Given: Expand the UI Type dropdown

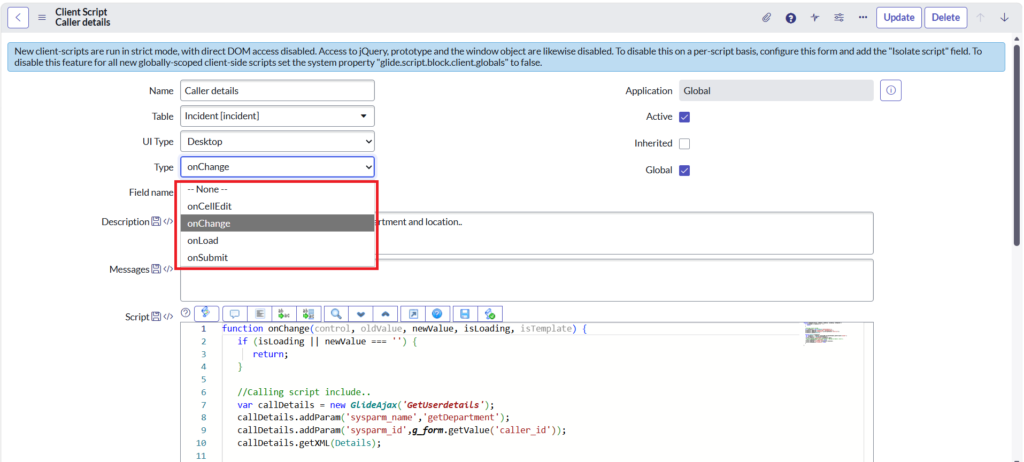Looking at the screenshot, I should click(277, 142).
